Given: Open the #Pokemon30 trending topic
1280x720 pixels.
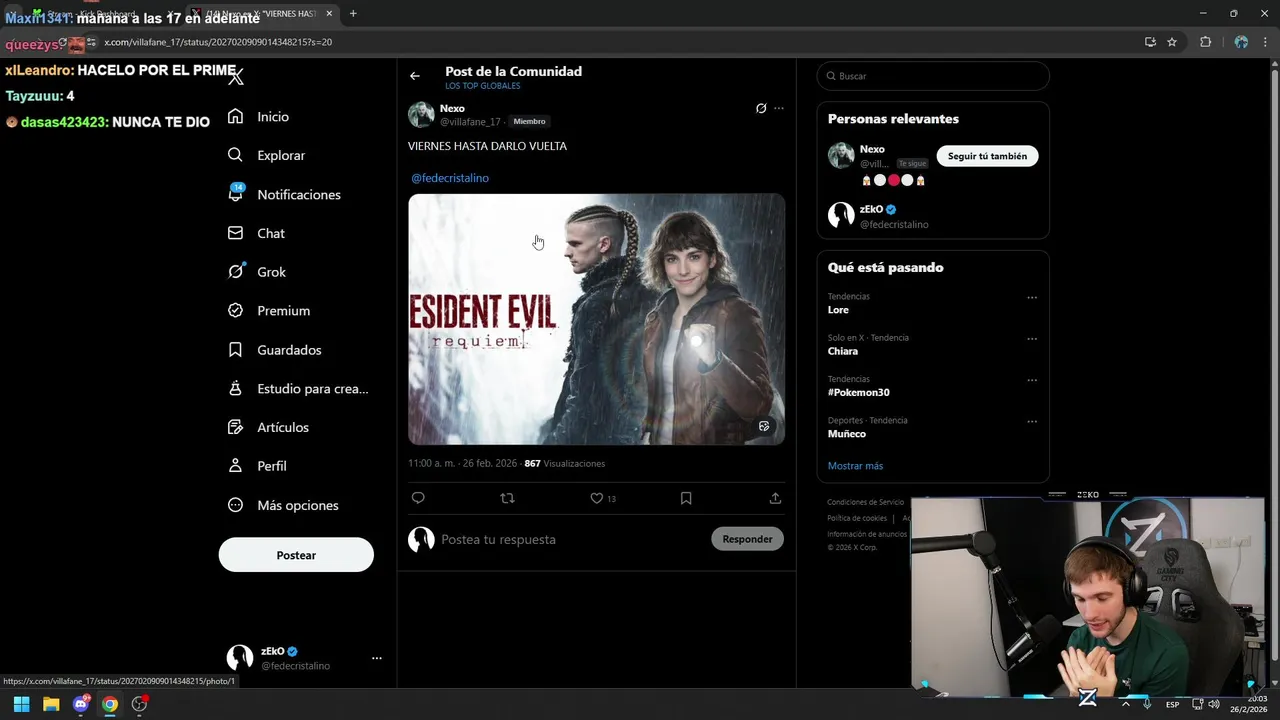Looking at the screenshot, I should click(858, 392).
